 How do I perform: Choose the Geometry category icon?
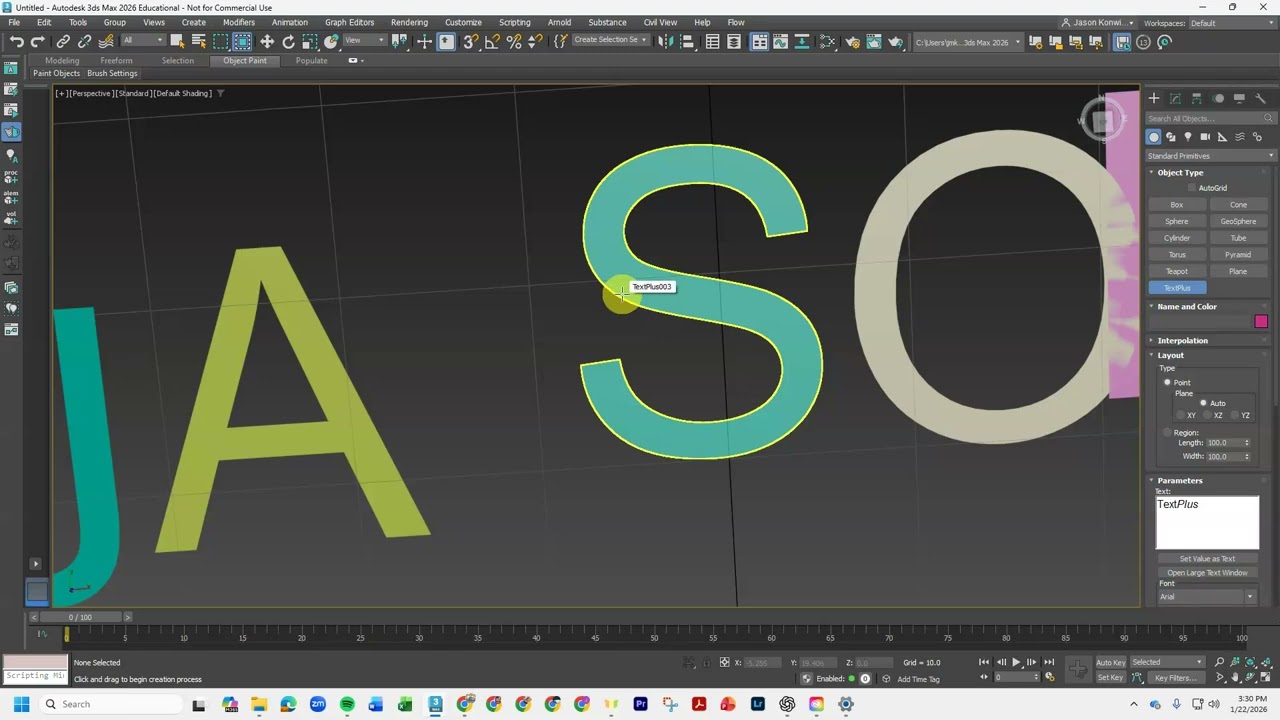click(x=1154, y=137)
